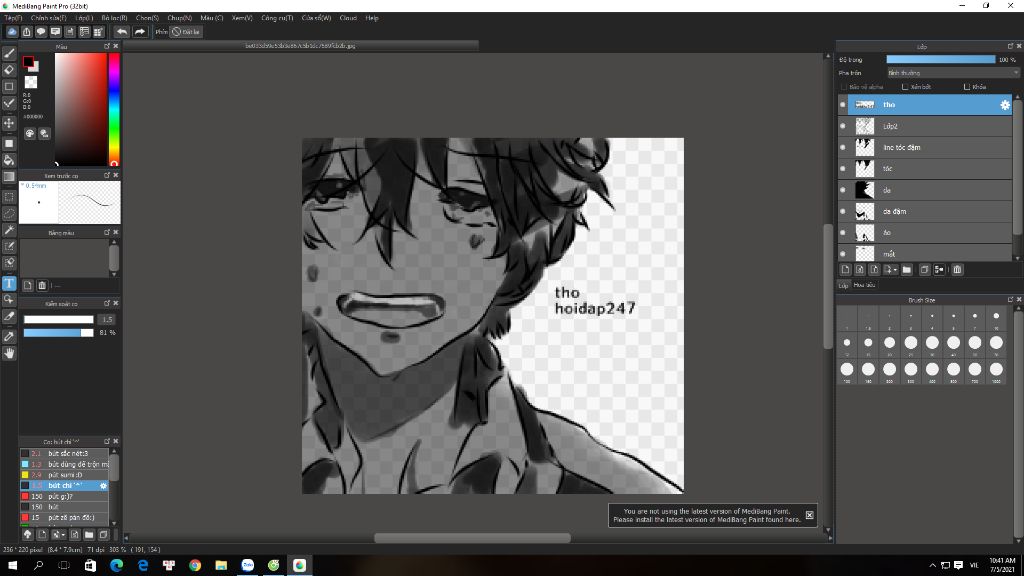Click the Đặt lại reset button

coord(186,31)
